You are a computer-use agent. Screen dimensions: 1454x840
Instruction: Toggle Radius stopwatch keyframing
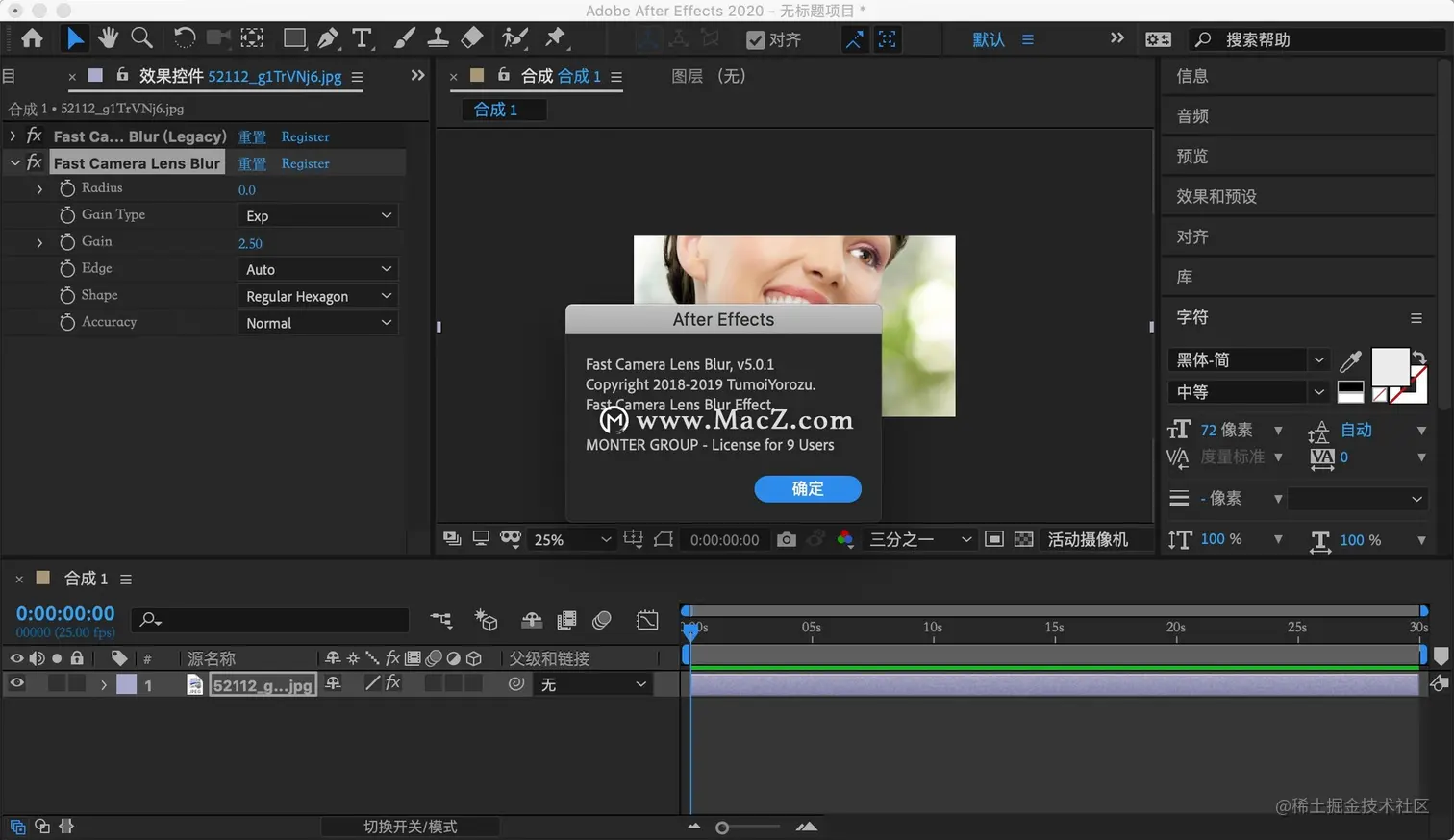click(67, 188)
